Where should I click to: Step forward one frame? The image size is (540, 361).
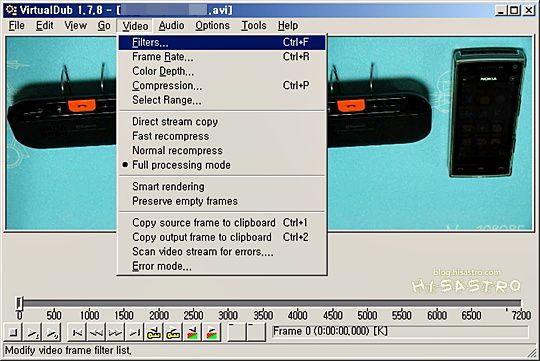[115, 332]
